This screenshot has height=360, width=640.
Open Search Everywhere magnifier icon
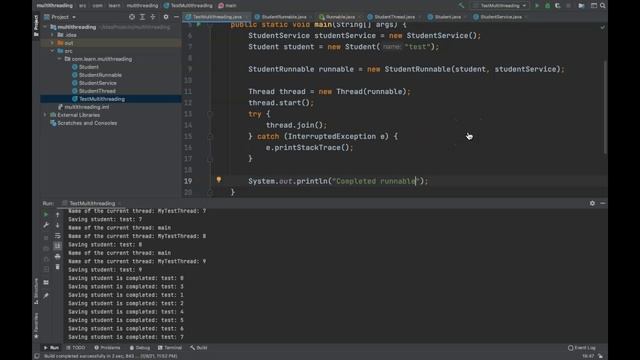pos(603,6)
